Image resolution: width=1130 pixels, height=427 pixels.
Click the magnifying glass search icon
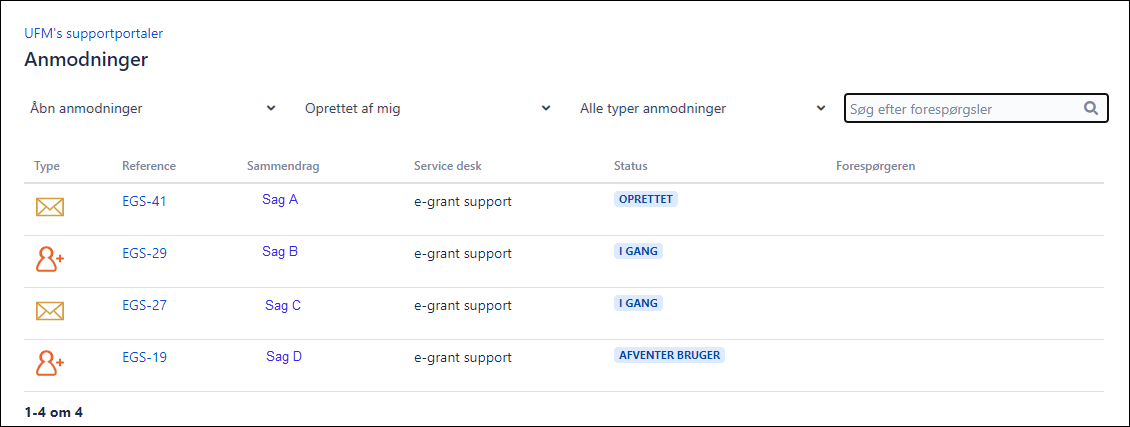(x=1091, y=108)
